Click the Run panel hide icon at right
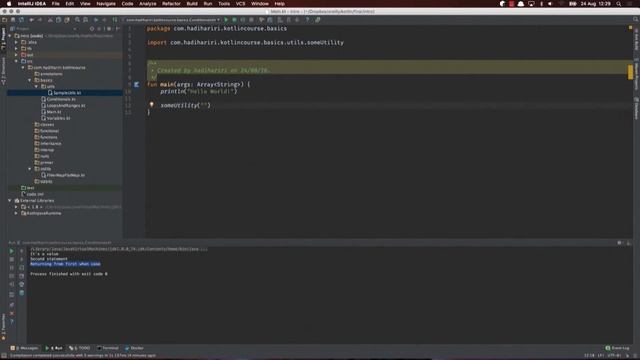This screenshot has height=360, width=640. tap(629, 243)
